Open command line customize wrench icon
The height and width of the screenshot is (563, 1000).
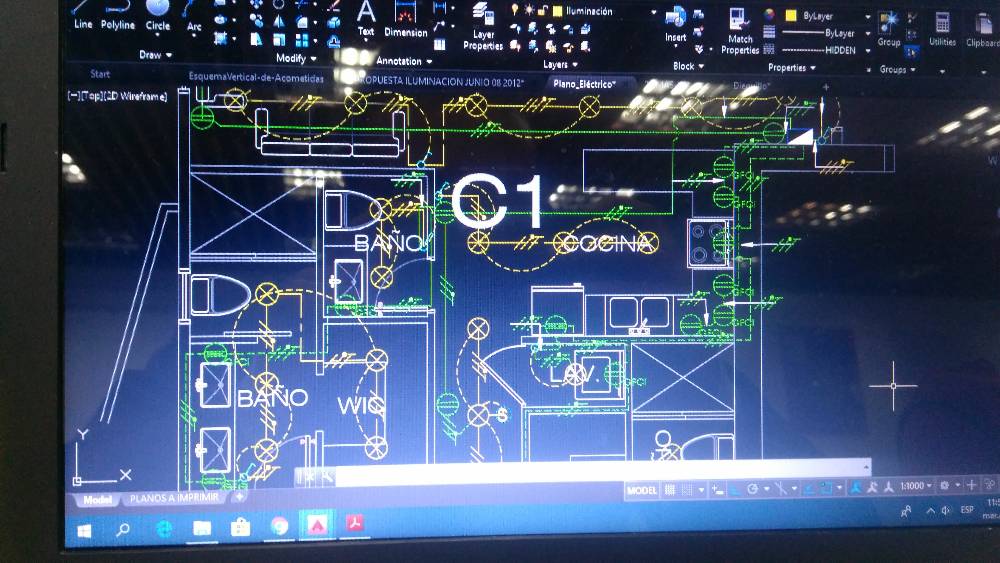(x=327, y=476)
